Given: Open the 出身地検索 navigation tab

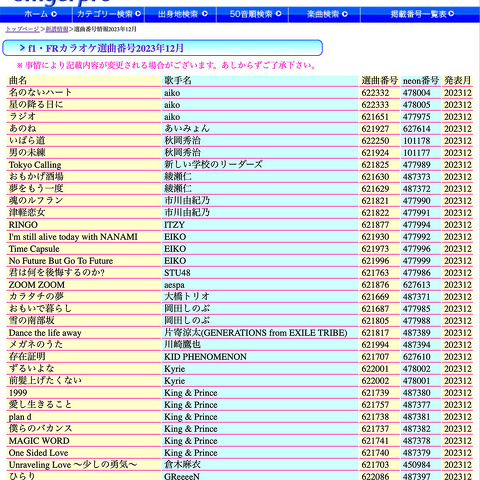Looking at the screenshot, I should (x=181, y=14).
